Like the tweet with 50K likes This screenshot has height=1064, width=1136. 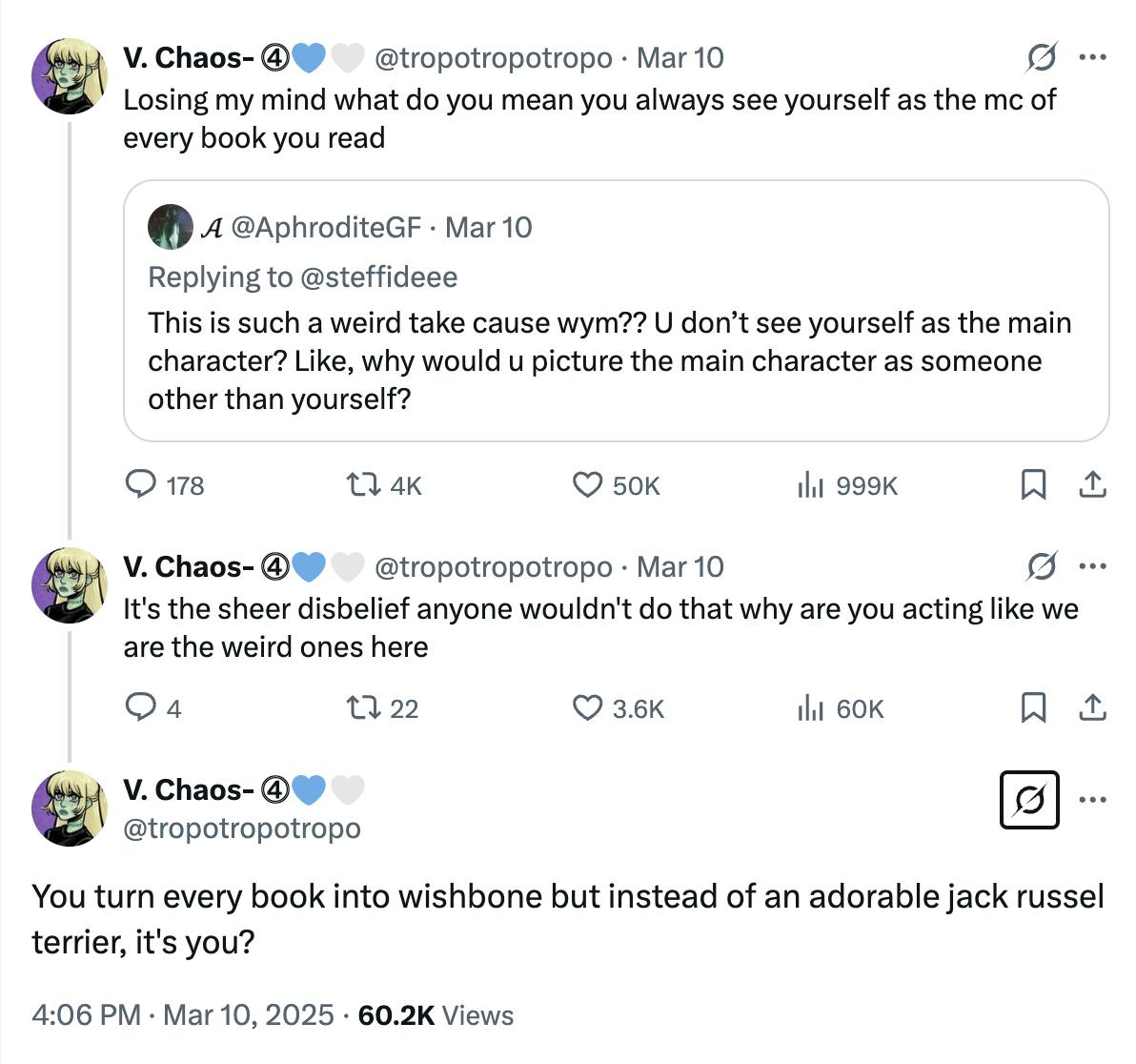point(587,485)
